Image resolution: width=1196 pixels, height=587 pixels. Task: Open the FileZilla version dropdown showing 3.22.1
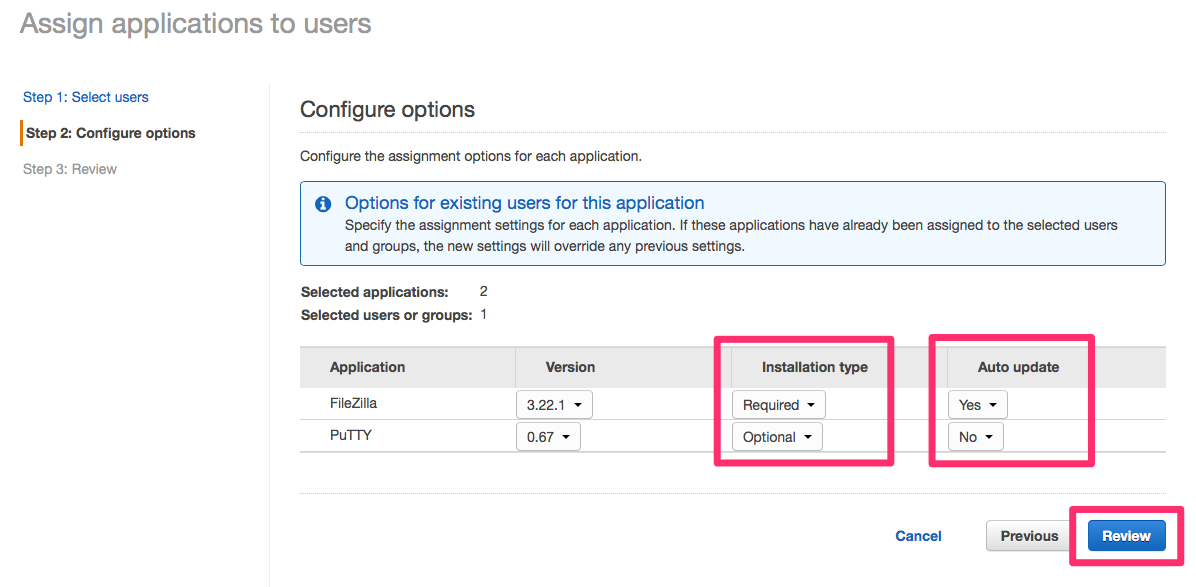tap(553, 404)
